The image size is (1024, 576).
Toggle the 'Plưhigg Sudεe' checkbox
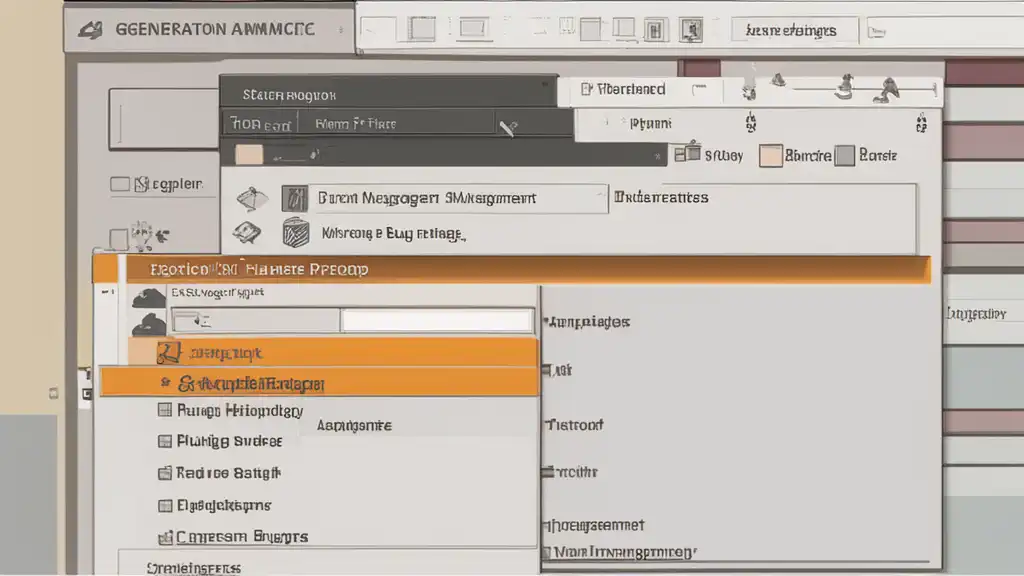(165, 441)
